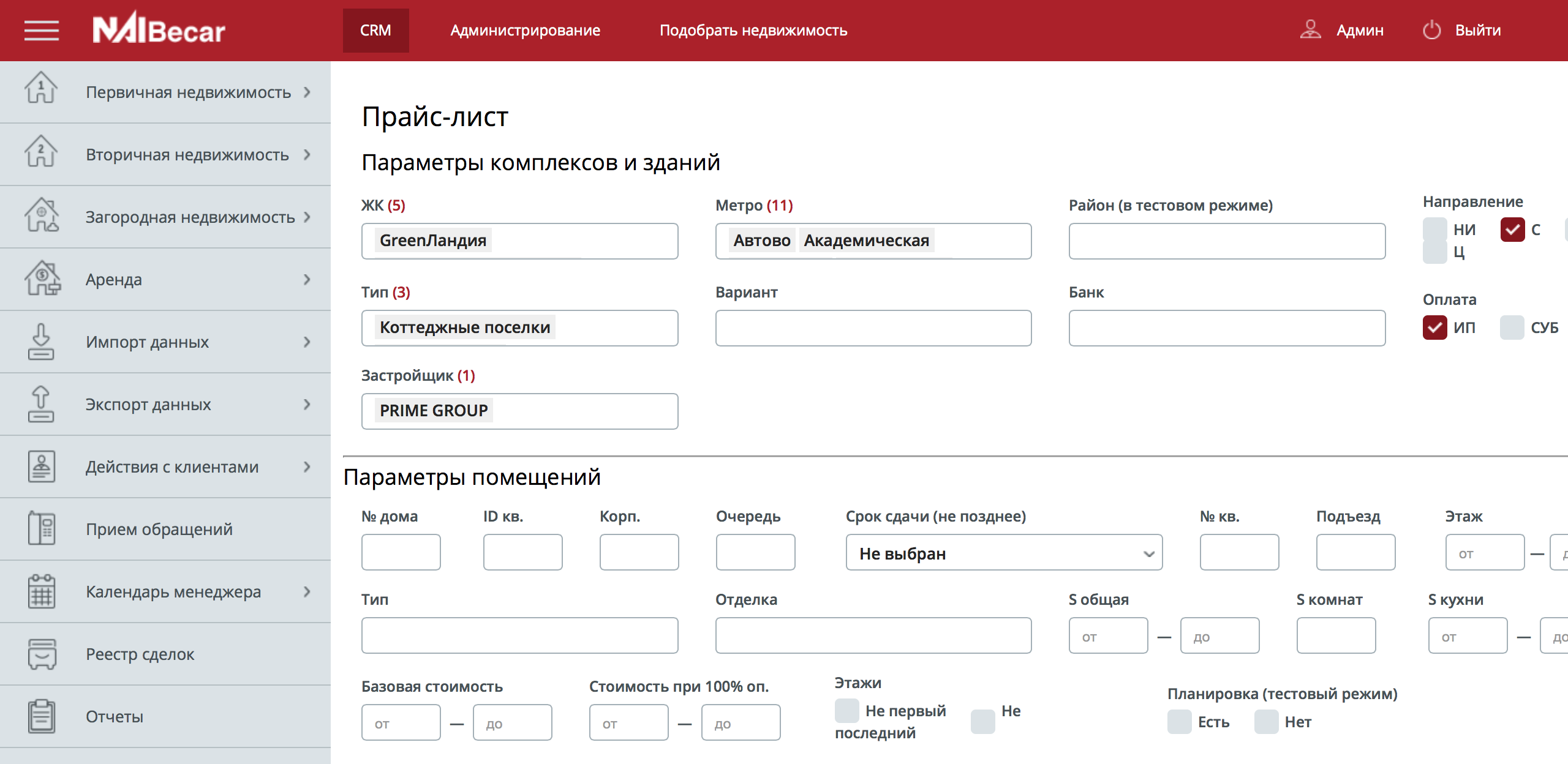Uncheck the С direction checkbox
1568x764 pixels.
[1514, 229]
